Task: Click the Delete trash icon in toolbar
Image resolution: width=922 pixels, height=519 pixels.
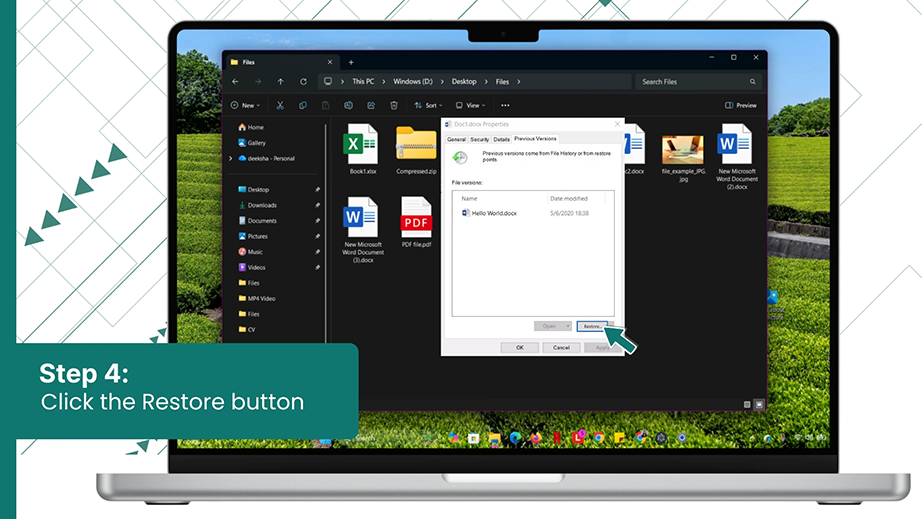Action: [x=394, y=105]
